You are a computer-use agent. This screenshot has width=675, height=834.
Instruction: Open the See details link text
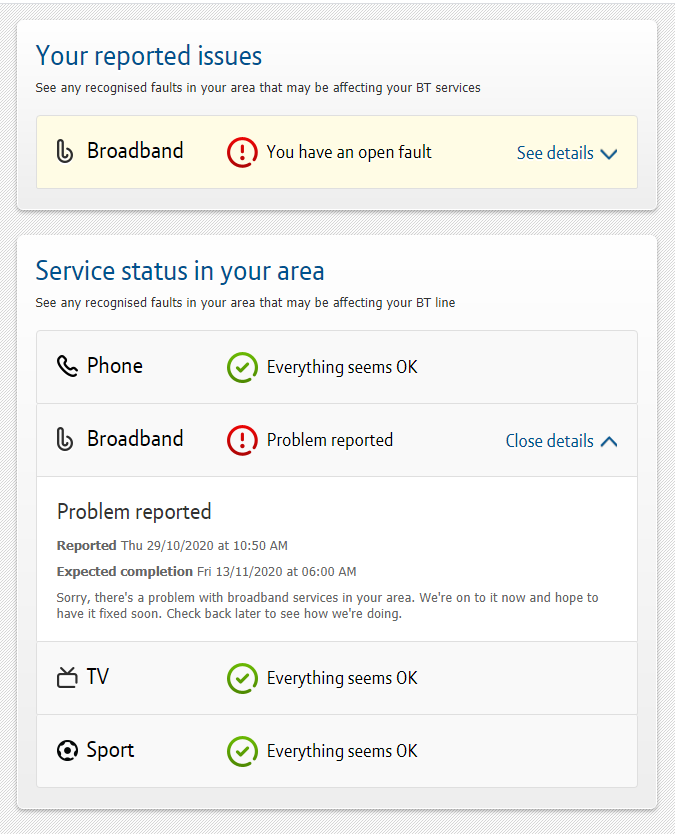(x=555, y=153)
